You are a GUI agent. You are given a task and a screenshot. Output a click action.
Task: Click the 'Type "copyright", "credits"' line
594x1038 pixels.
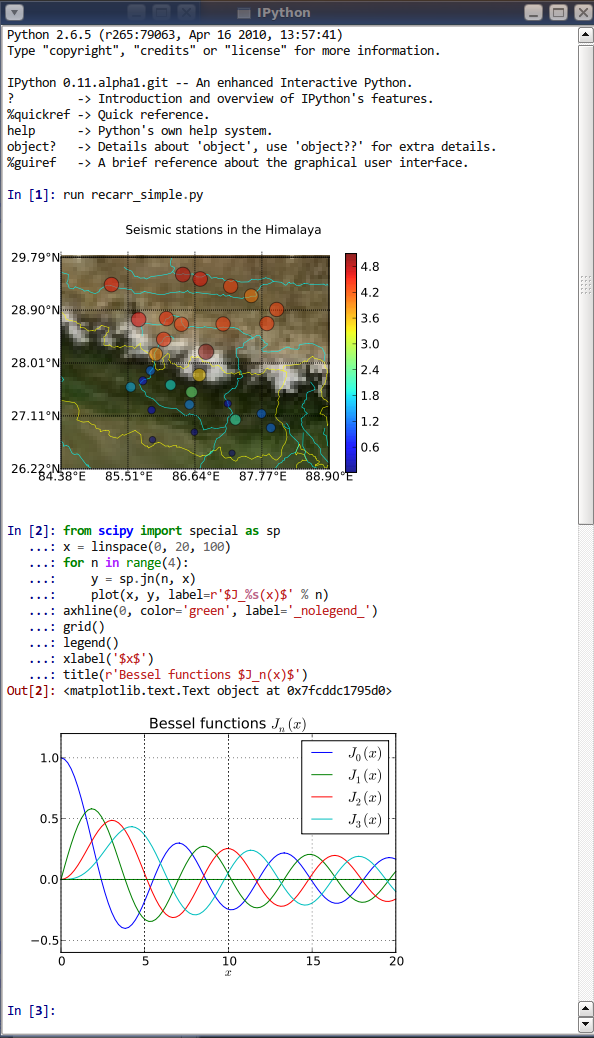(x=224, y=50)
